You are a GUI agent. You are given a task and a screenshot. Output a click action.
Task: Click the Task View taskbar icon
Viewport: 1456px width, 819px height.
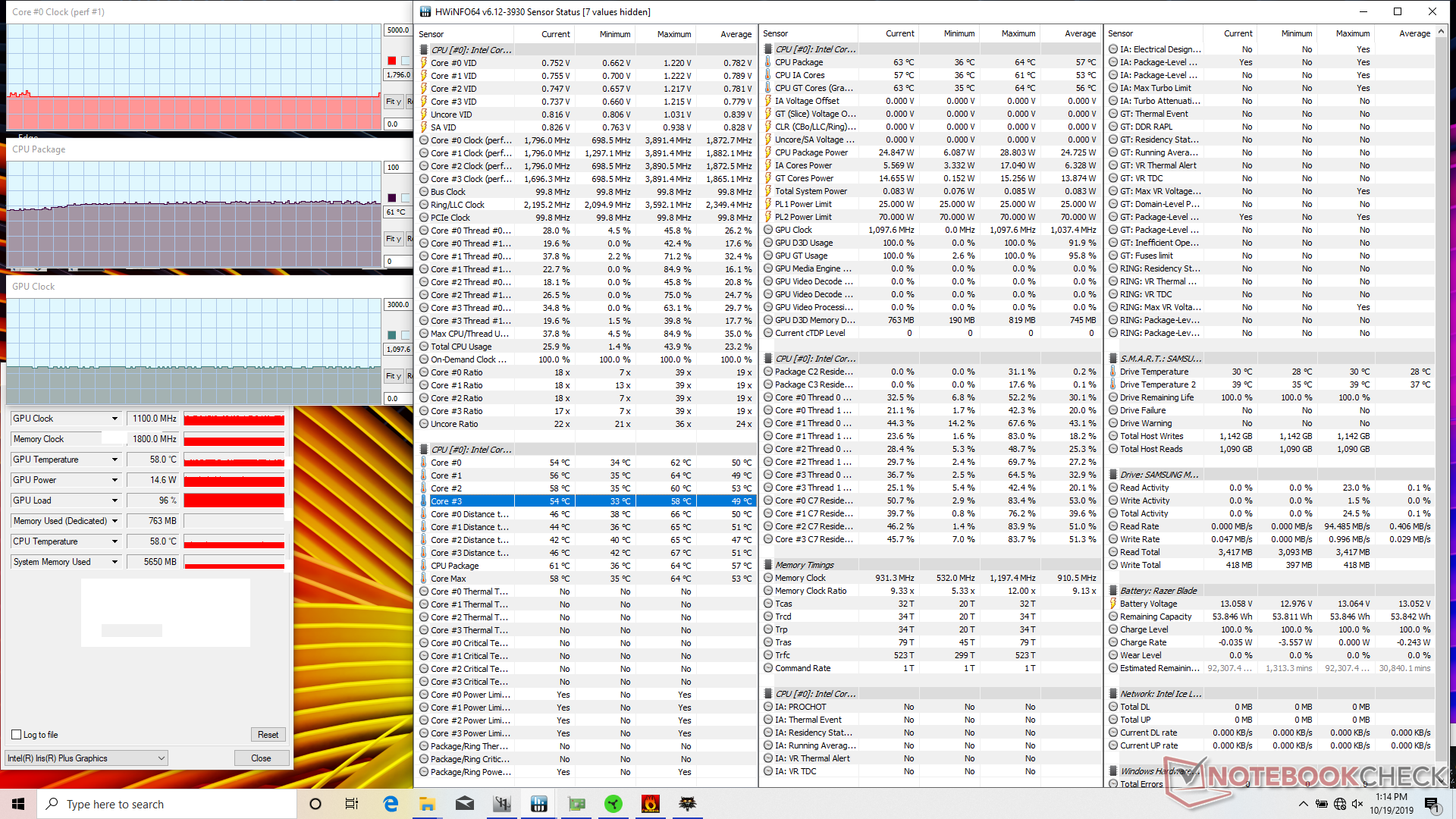coord(352,804)
